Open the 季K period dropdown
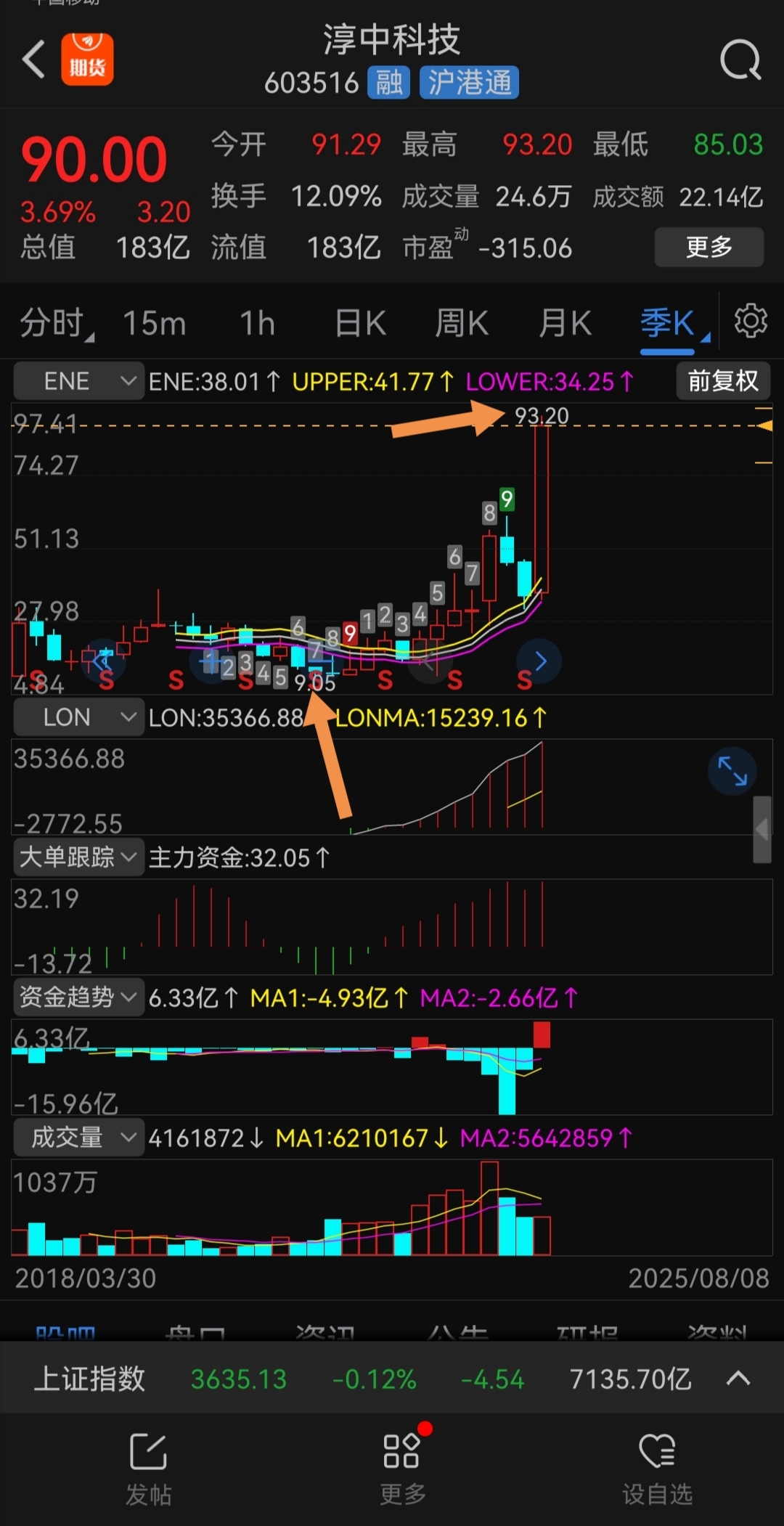The image size is (784, 1526). [x=674, y=324]
